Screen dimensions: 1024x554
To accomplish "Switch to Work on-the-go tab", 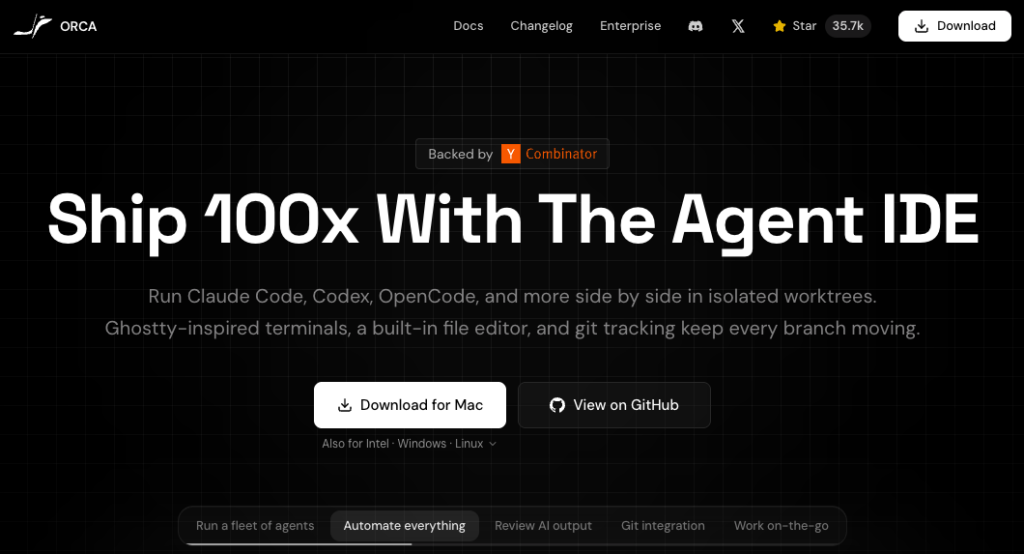I will click(x=781, y=525).
